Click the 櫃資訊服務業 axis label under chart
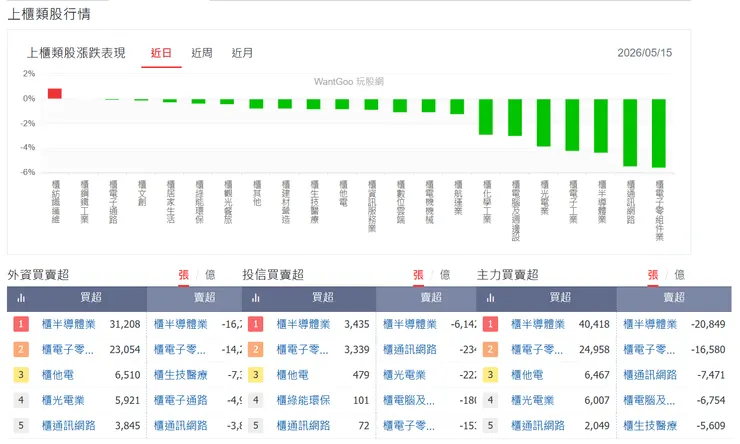740x444 pixels. point(371,206)
